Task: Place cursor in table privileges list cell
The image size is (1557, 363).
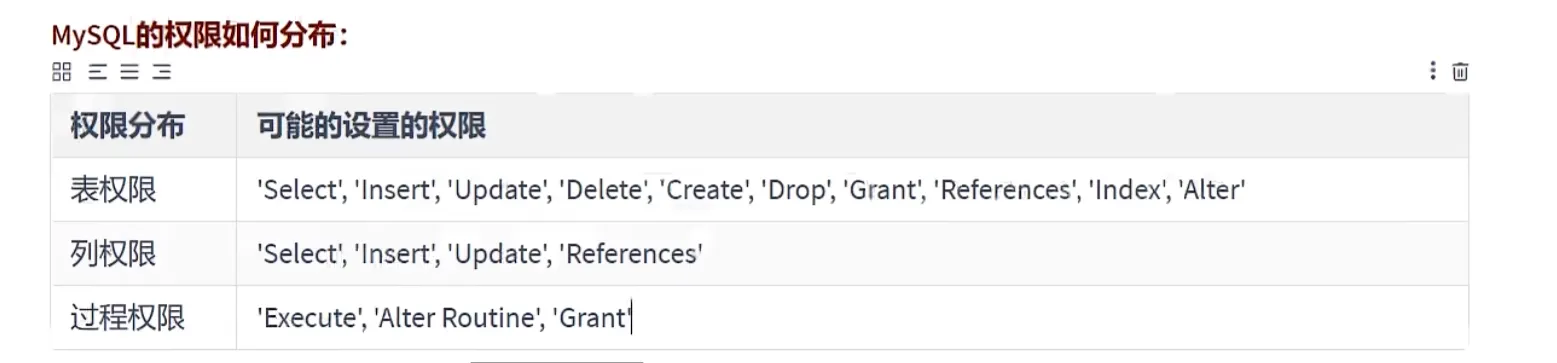Action: (852, 190)
